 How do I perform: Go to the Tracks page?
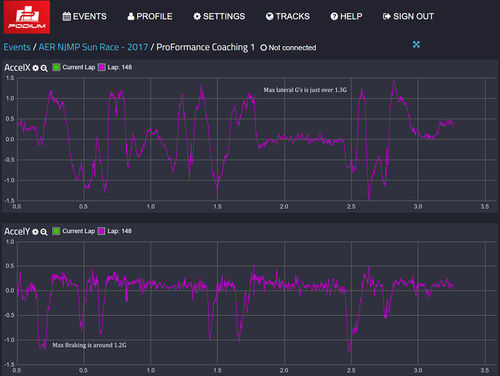pyautogui.click(x=288, y=16)
